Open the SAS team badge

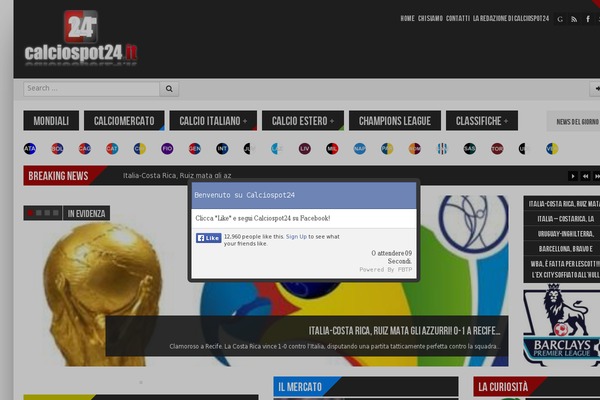point(470,149)
